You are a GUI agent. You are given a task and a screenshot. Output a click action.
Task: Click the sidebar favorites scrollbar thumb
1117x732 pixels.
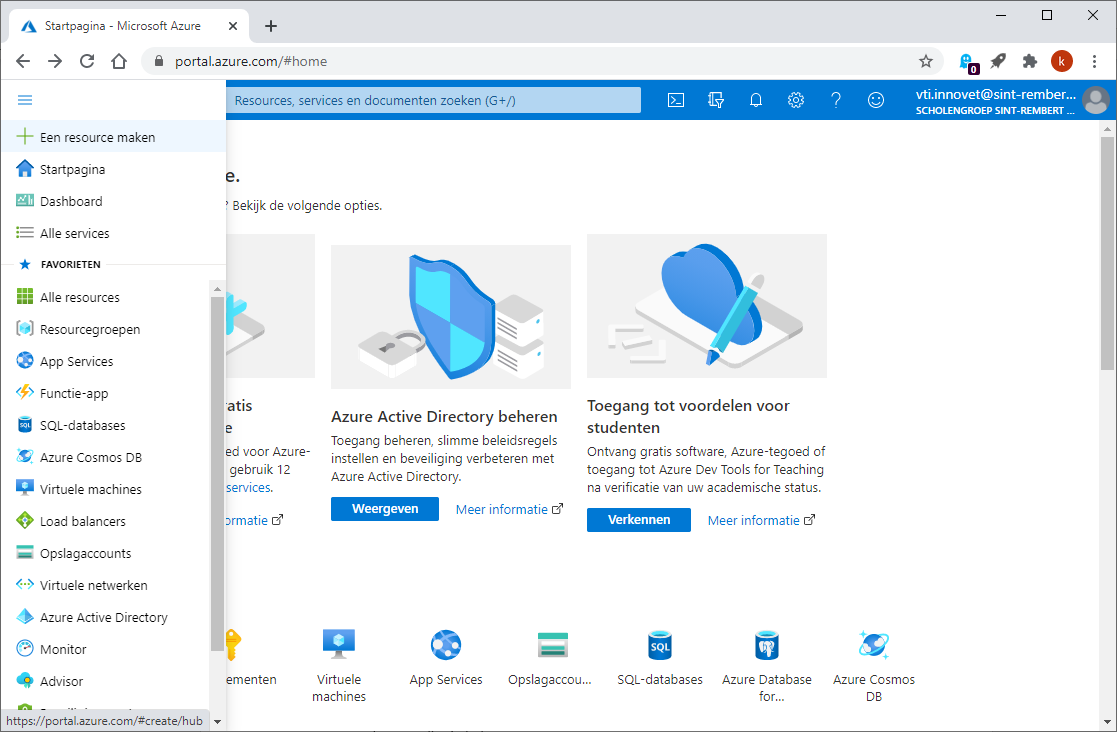point(217,474)
